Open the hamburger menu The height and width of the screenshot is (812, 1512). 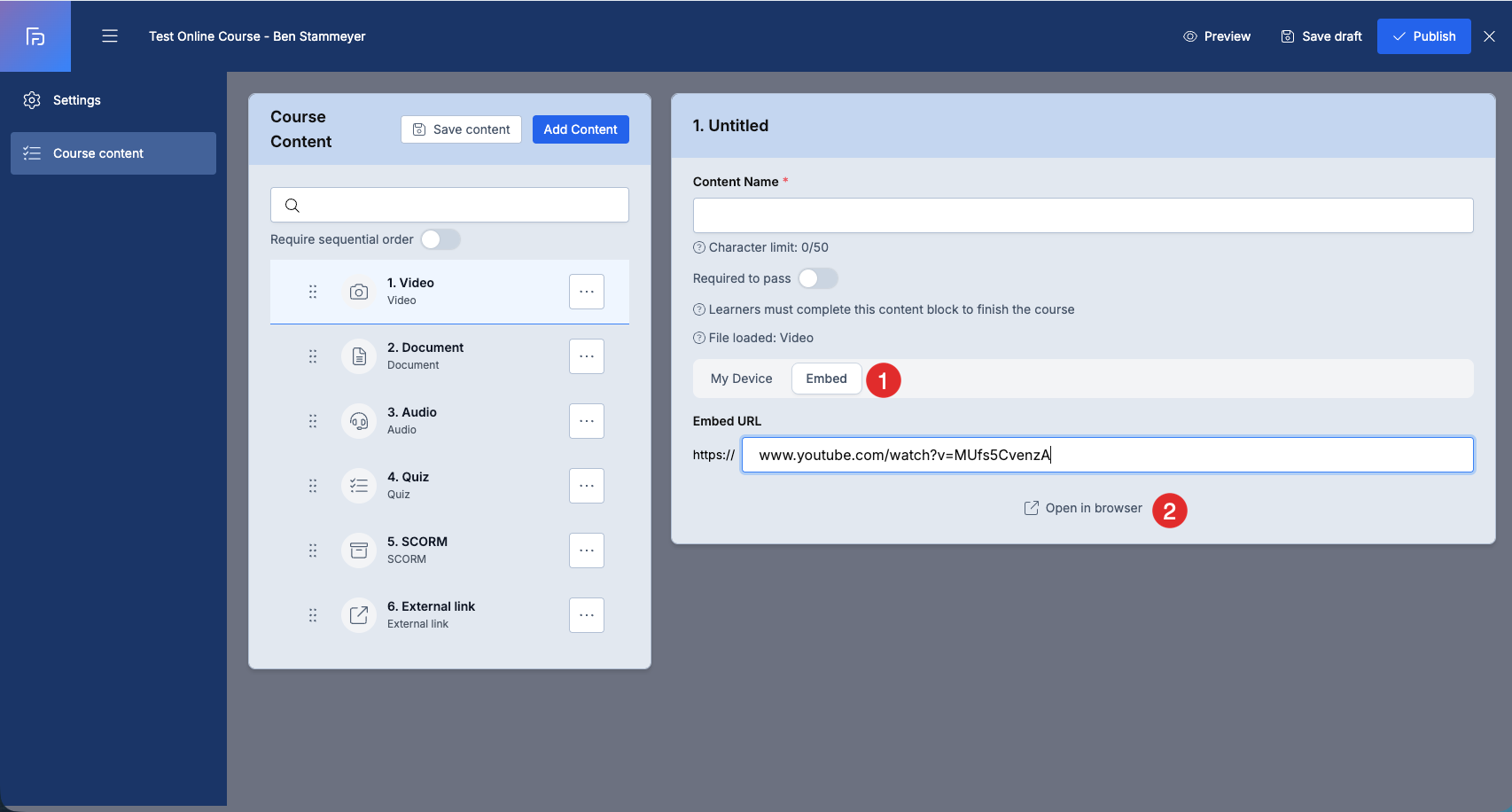pyautogui.click(x=110, y=36)
